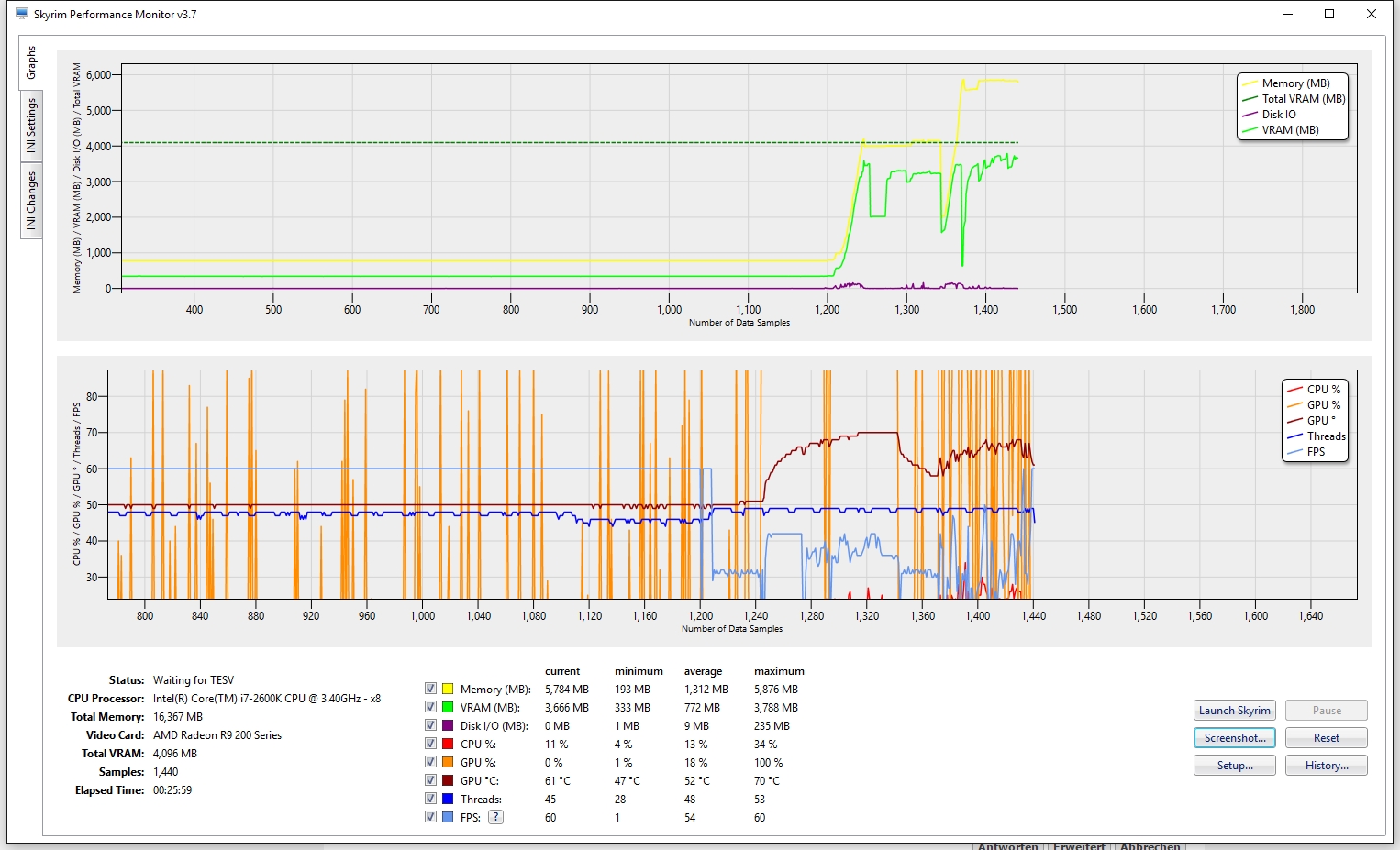The height and width of the screenshot is (850, 1400).
Task: Click the VRAM (MB) legend entry in top chart
Action: [x=1281, y=130]
